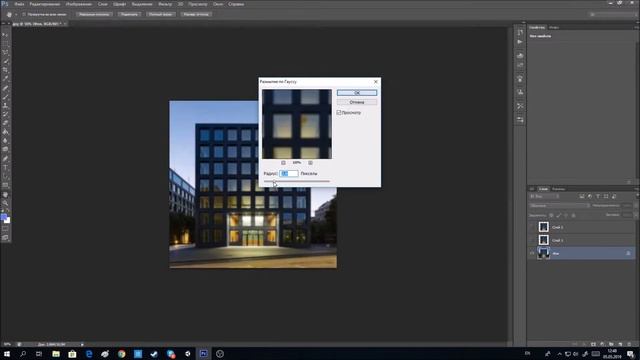Open the blend mode dropdown Обычные
Image resolution: width=640 pixels, height=360 pixels.
click(559, 206)
